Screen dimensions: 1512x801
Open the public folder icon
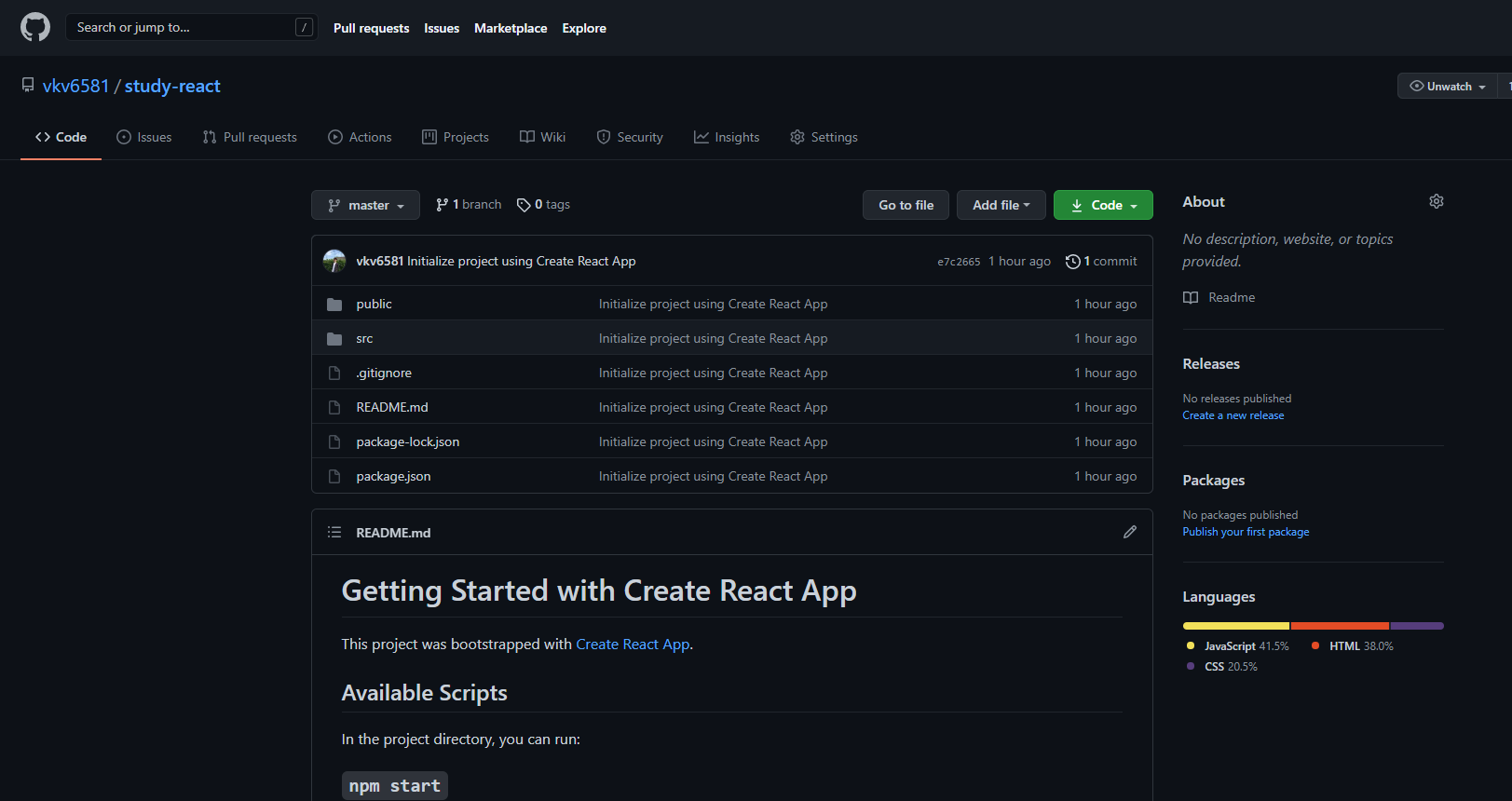click(334, 305)
